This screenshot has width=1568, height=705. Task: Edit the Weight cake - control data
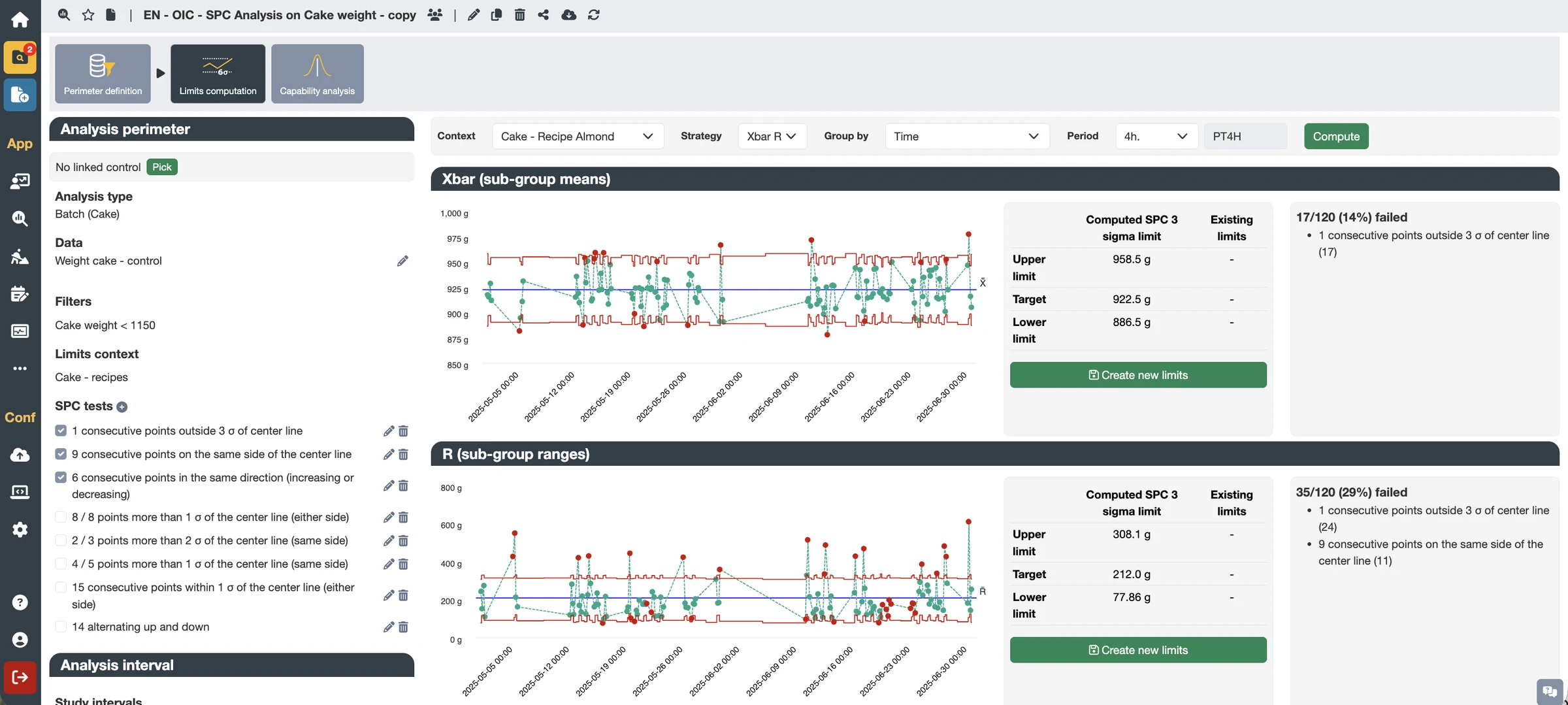tap(402, 261)
